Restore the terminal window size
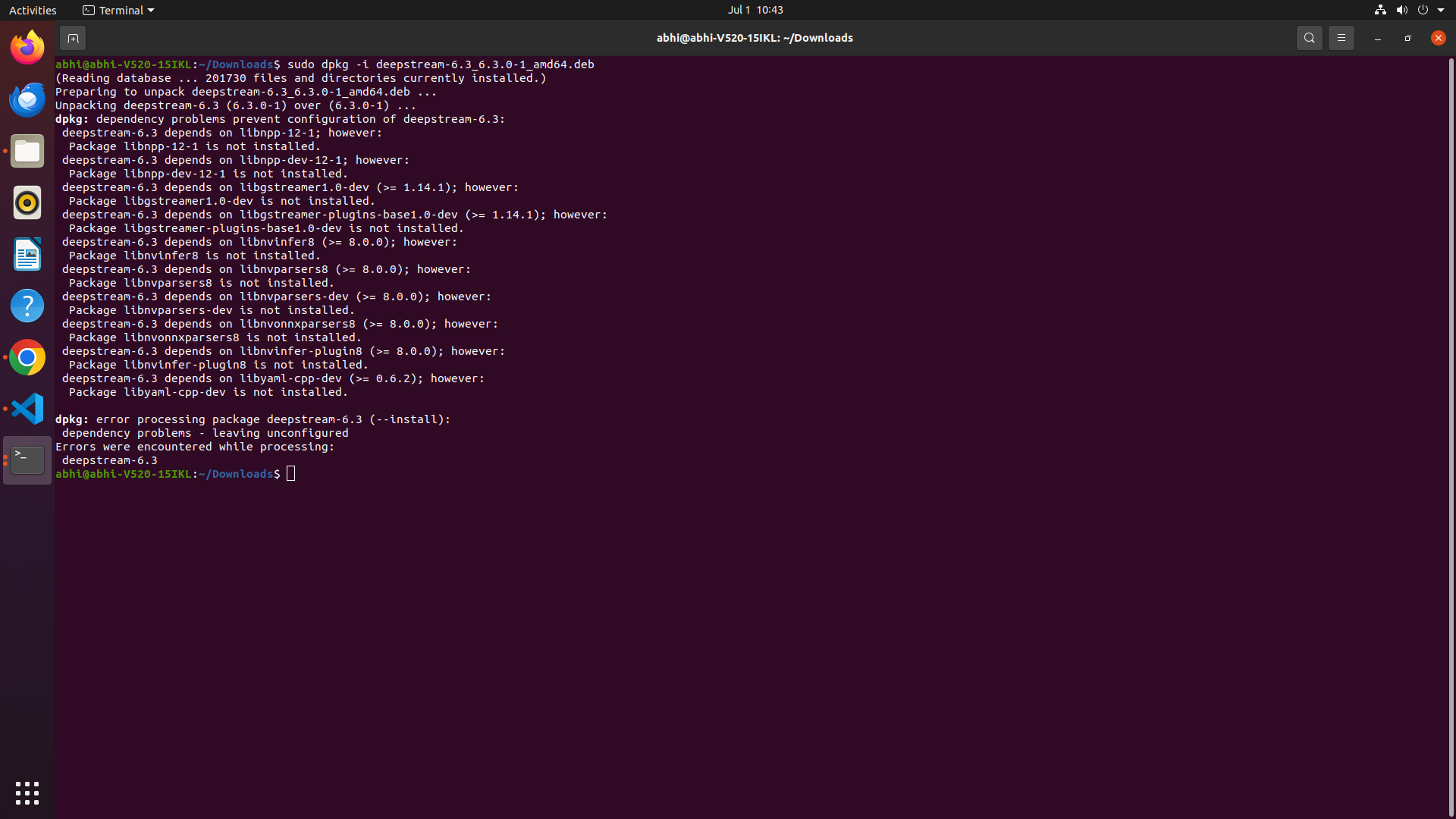 click(1407, 38)
